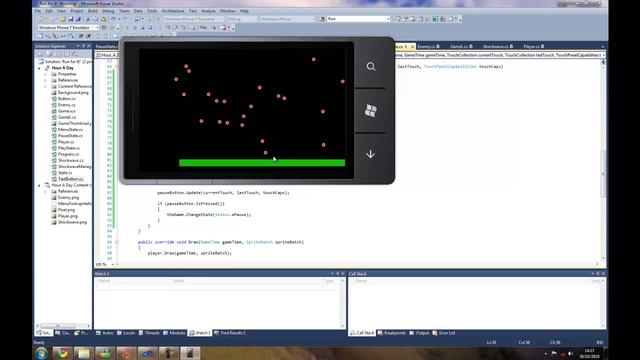
Task: Switch to the Error List tab
Action: click(x=444, y=333)
